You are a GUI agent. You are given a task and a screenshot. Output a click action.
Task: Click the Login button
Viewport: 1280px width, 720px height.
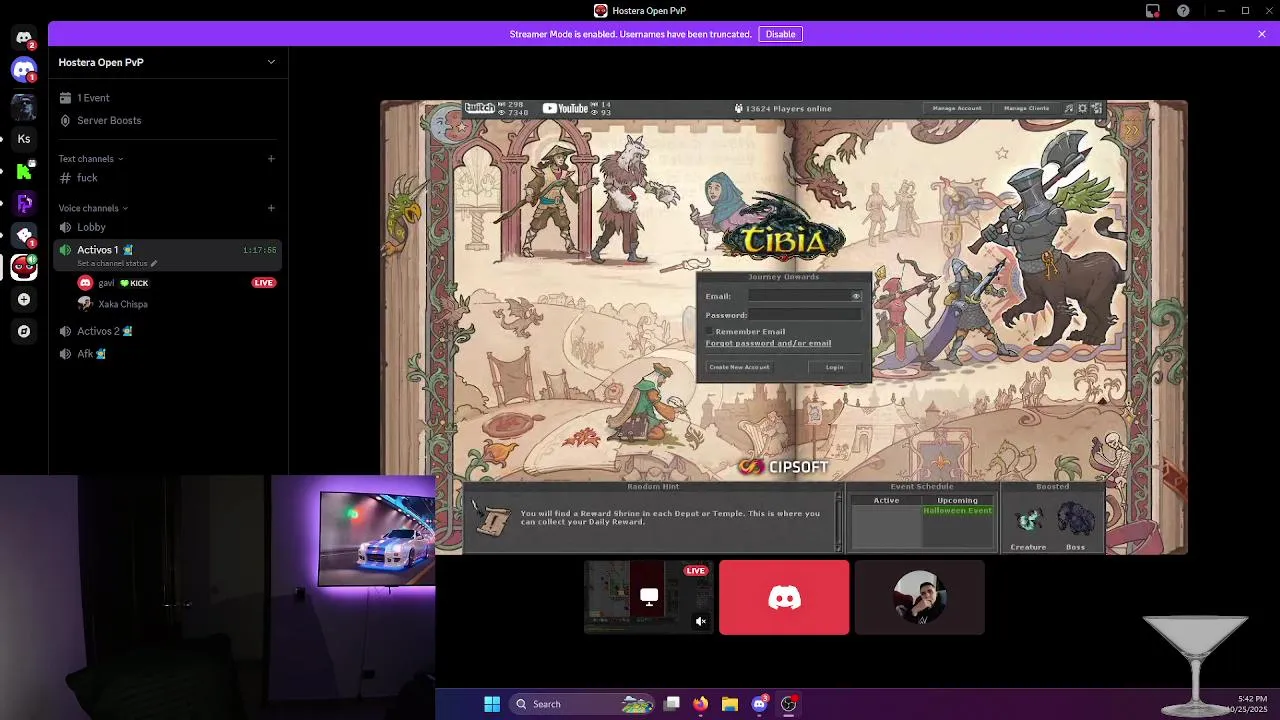click(x=835, y=367)
